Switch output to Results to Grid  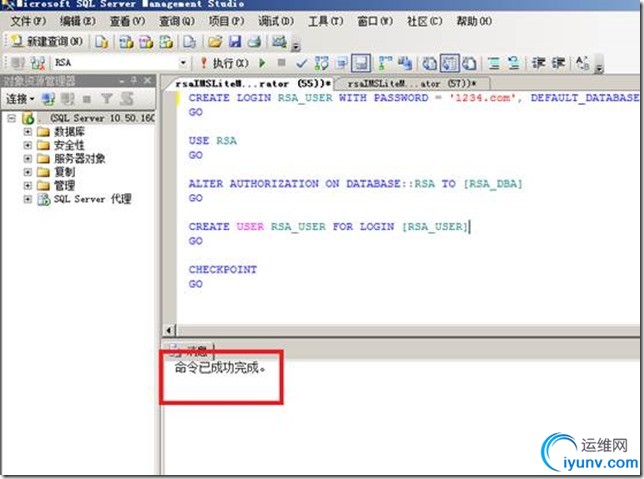coord(450,63)
